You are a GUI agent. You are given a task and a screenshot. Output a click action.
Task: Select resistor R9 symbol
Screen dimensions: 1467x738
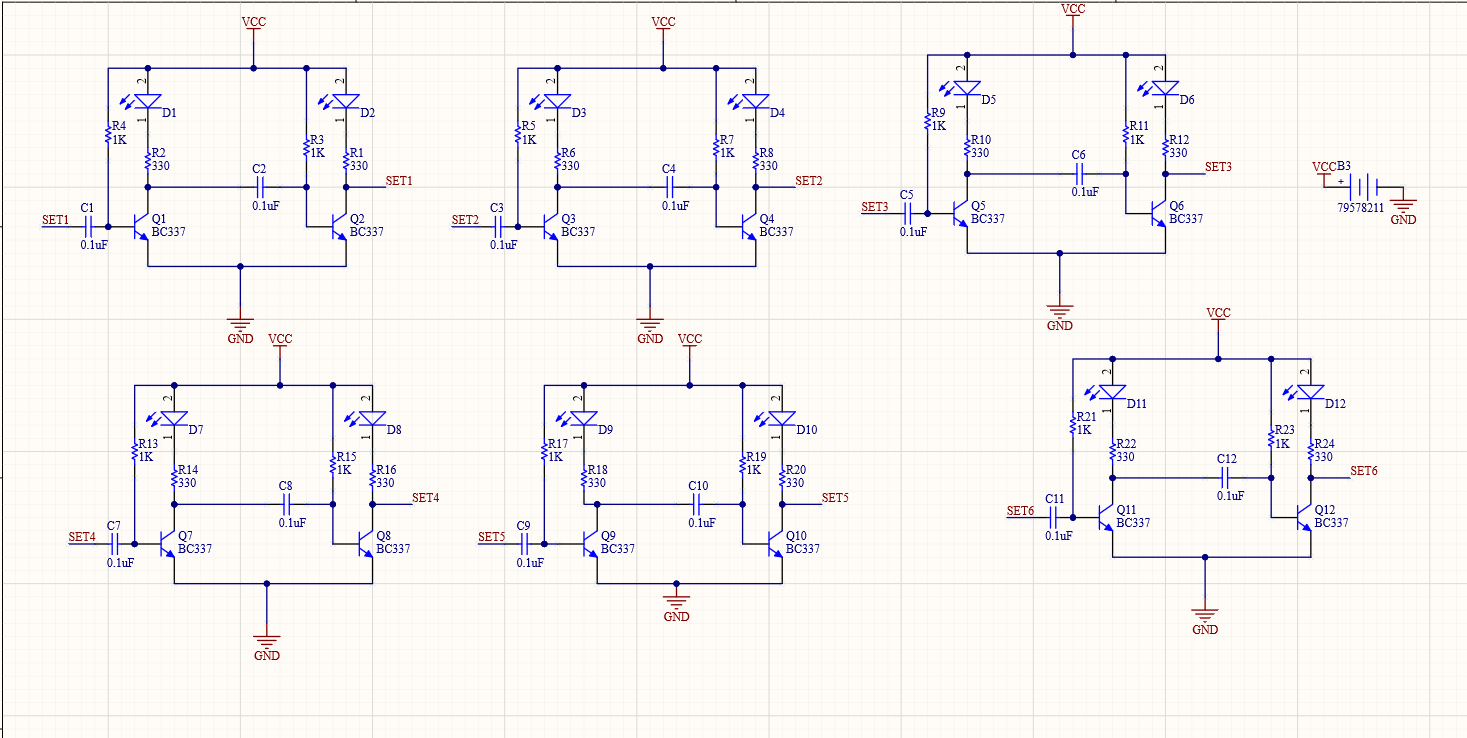pos(927,121)
